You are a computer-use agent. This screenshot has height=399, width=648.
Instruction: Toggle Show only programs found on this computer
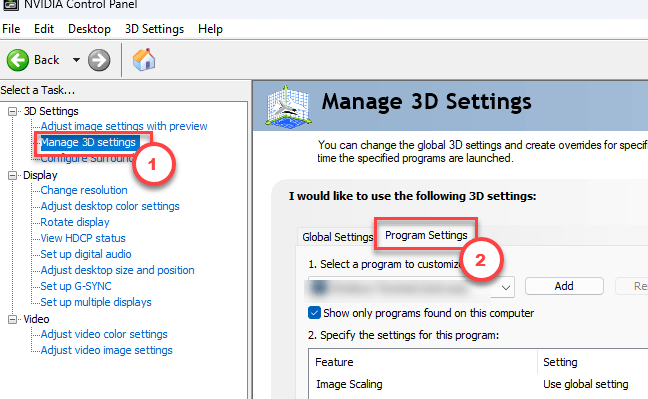click(314, 313)
